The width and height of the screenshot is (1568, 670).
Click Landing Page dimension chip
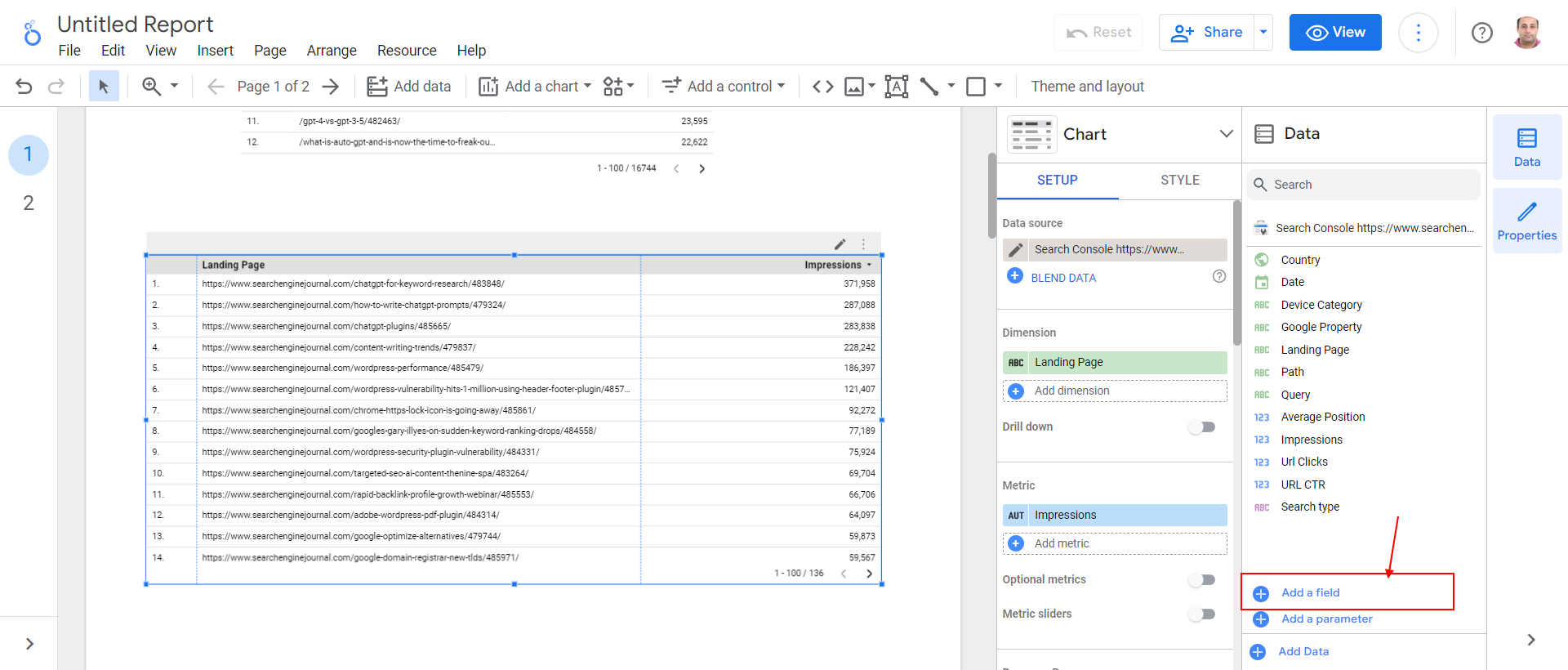tap(1115, 362)
